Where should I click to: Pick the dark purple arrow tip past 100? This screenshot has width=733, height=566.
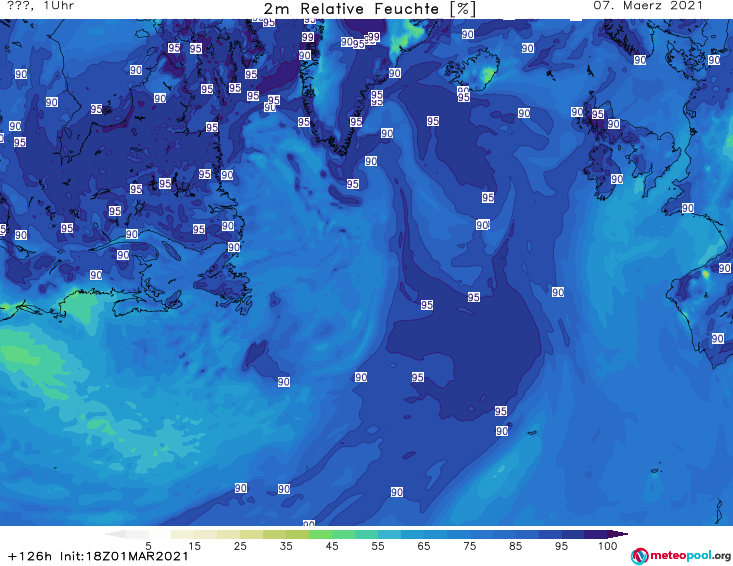click(618, 535)
